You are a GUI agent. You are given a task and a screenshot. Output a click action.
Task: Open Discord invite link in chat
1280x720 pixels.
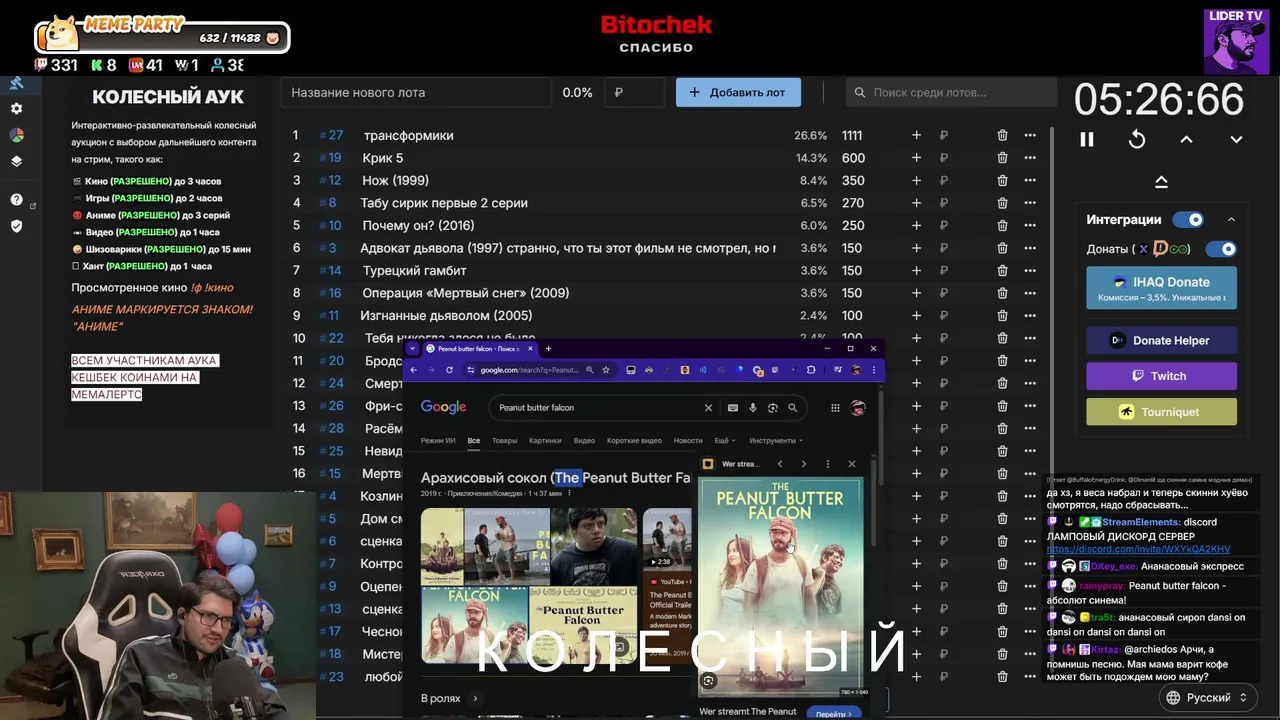click(1138, 549)
